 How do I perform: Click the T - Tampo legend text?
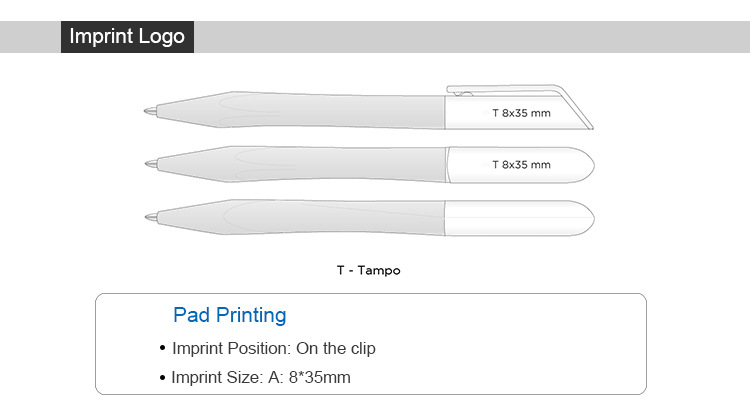pyautogui.click(x=368, y=270)
